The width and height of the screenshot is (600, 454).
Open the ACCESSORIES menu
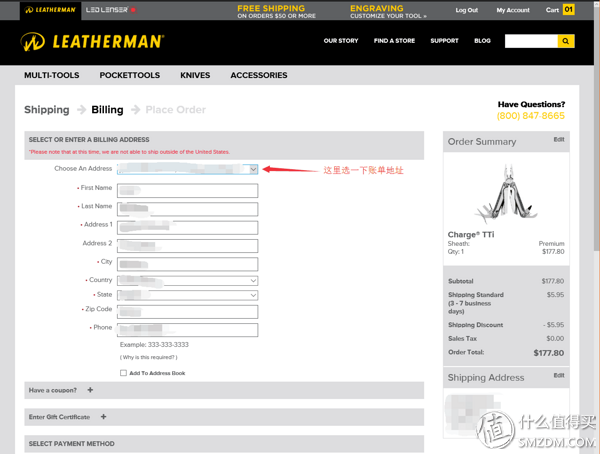point(259,75)
